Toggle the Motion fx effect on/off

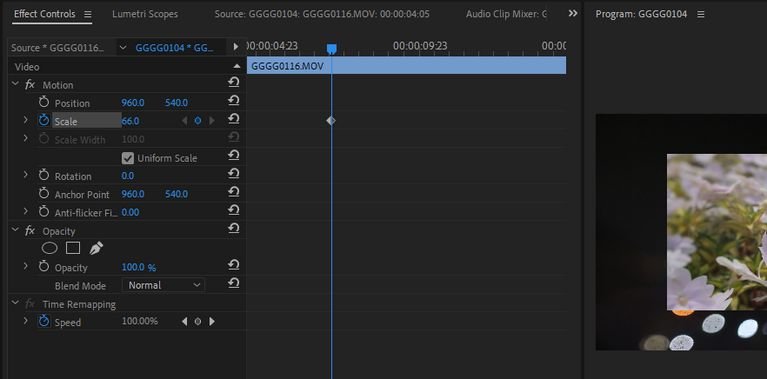(x=30, y=85)
